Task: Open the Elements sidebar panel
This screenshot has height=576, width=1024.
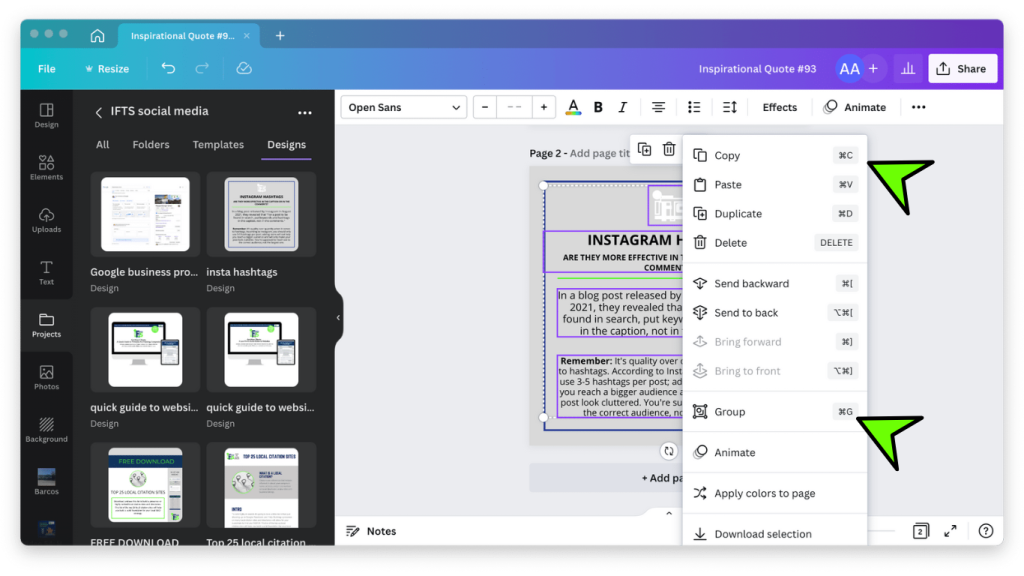Action: 46,167
